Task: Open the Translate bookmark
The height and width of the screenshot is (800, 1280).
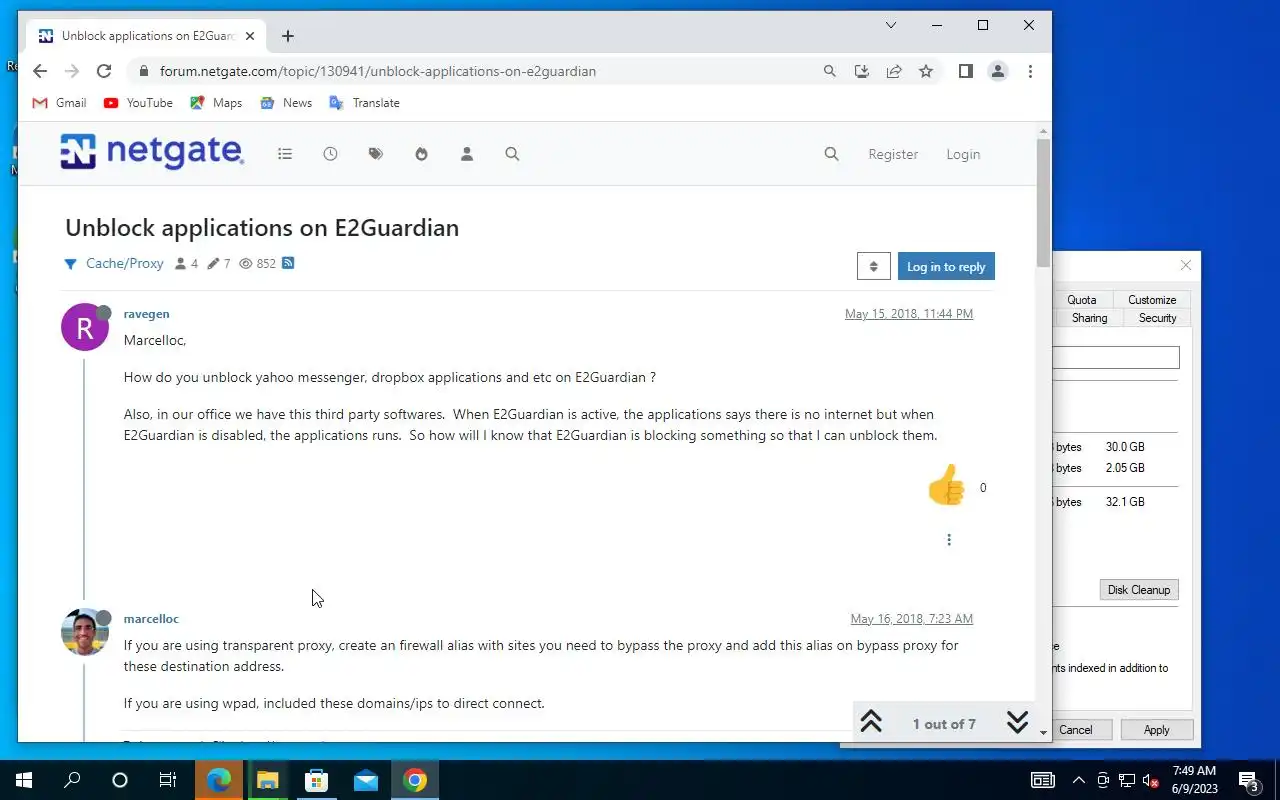Action: point(364,103)
